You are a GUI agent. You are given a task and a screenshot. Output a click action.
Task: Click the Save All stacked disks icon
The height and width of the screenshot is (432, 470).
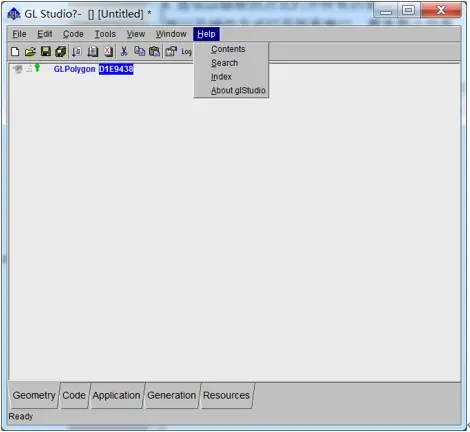[x=60, y=51]
